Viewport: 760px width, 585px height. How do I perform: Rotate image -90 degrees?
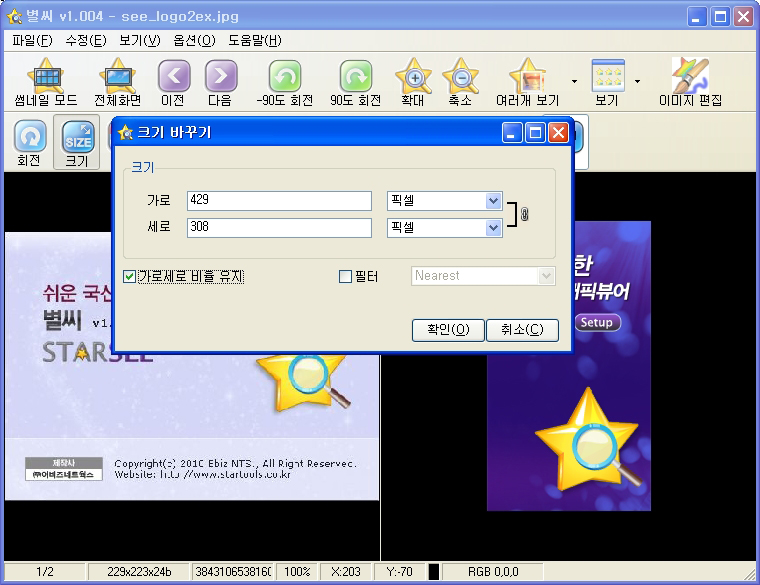point(285,81)
